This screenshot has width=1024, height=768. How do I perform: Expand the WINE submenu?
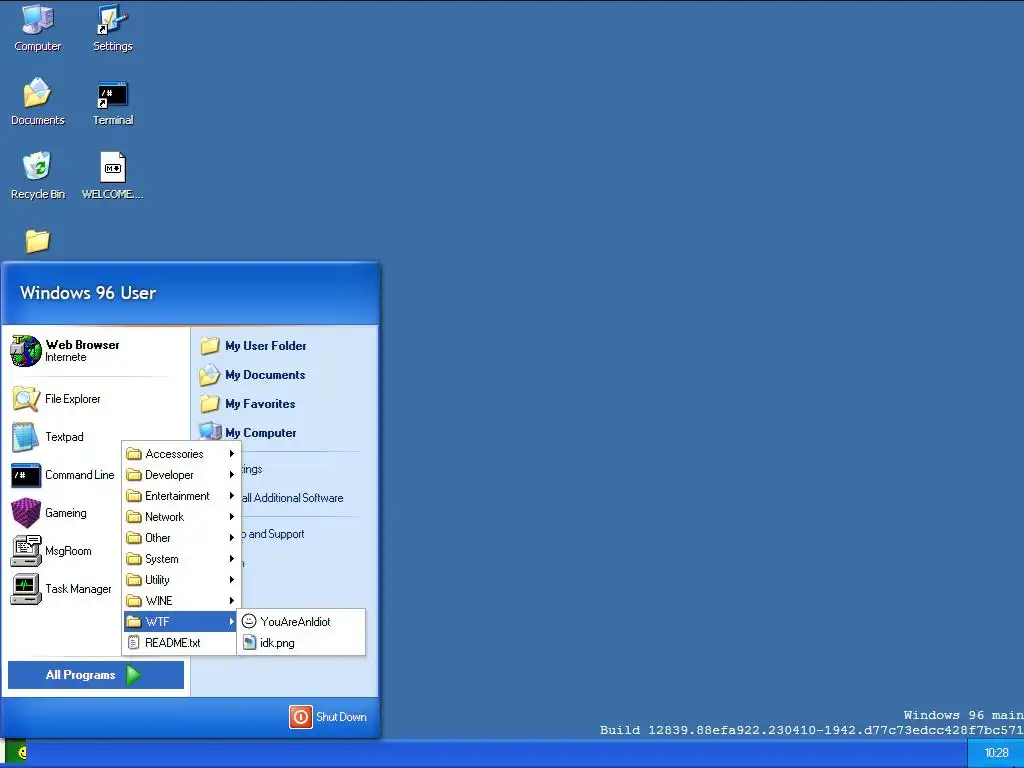click(x=181, y=601)
